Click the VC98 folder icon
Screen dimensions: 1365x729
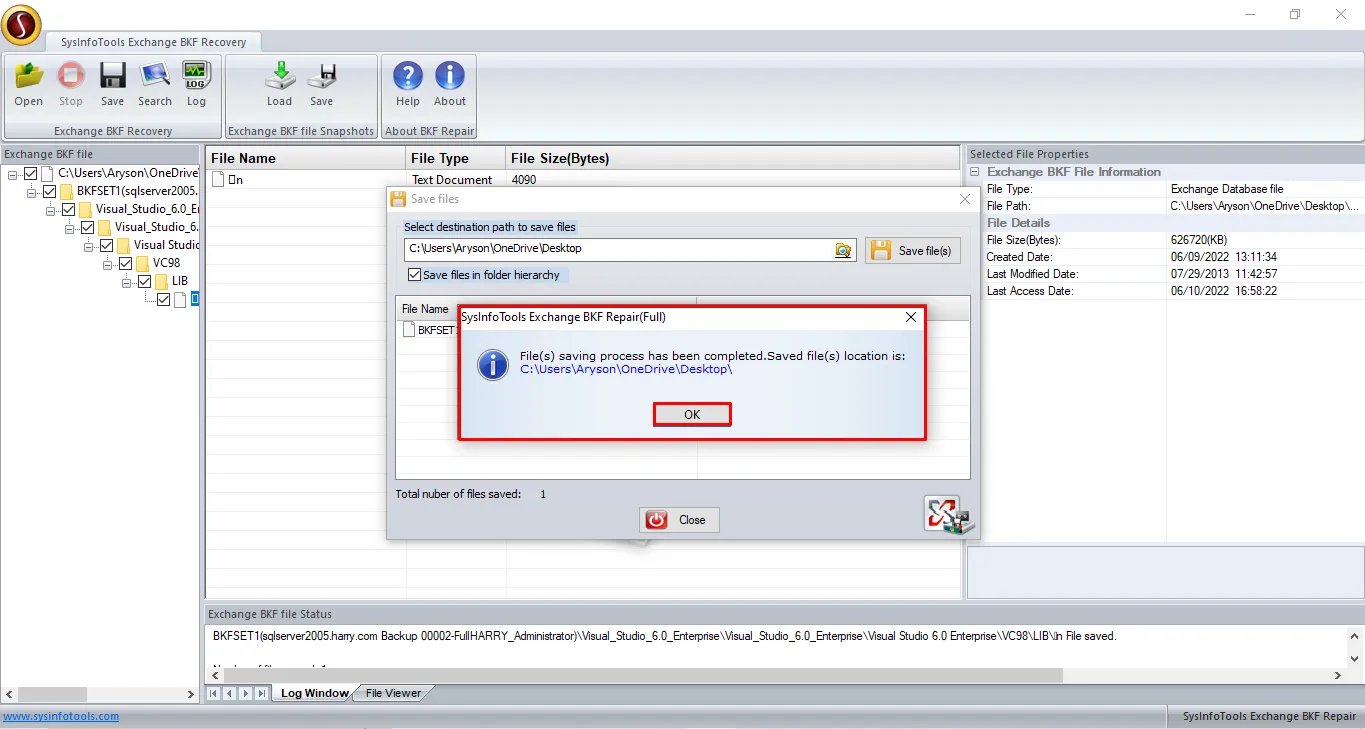pos(142,263)
